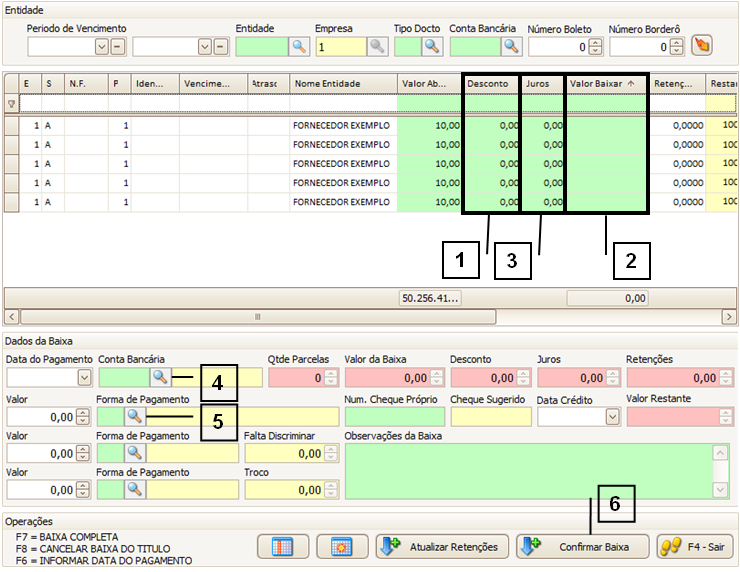
Task: Expand the Data Crédito dropdown
Action: 611,417
